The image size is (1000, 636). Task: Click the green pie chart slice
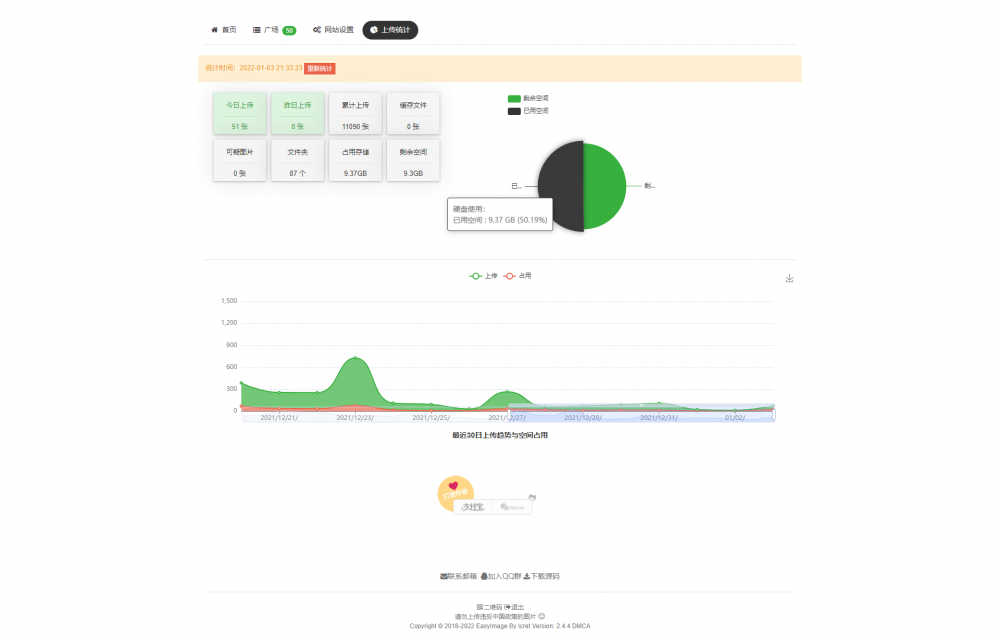[x=605, y=186]
